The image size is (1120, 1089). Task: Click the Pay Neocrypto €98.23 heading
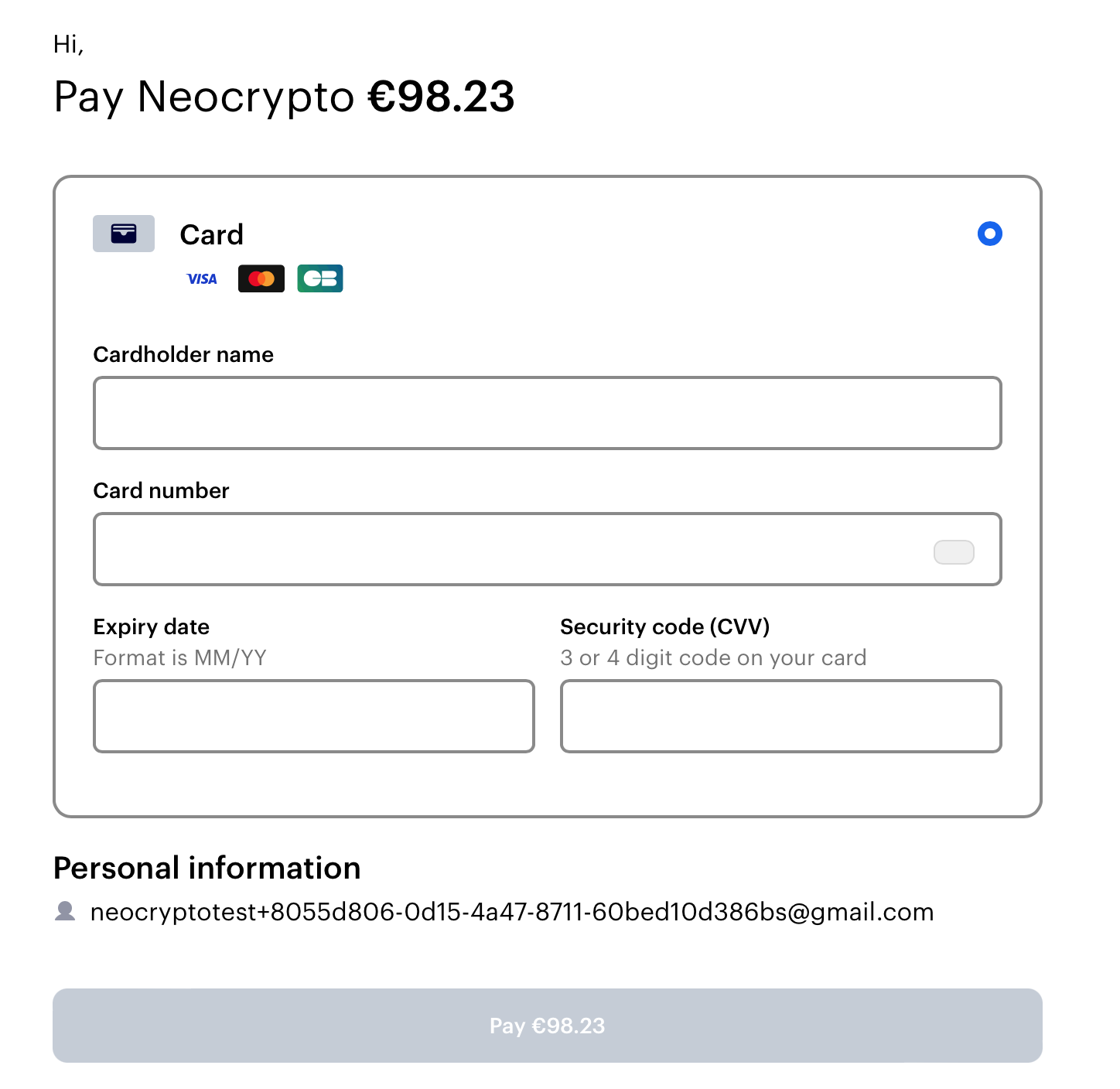tap(284, 97)
